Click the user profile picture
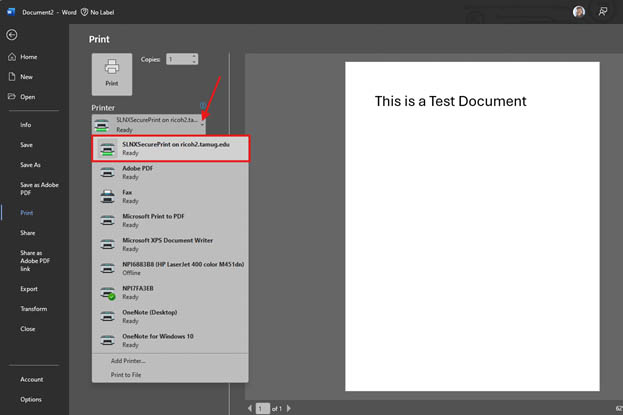 click(579, 12)
